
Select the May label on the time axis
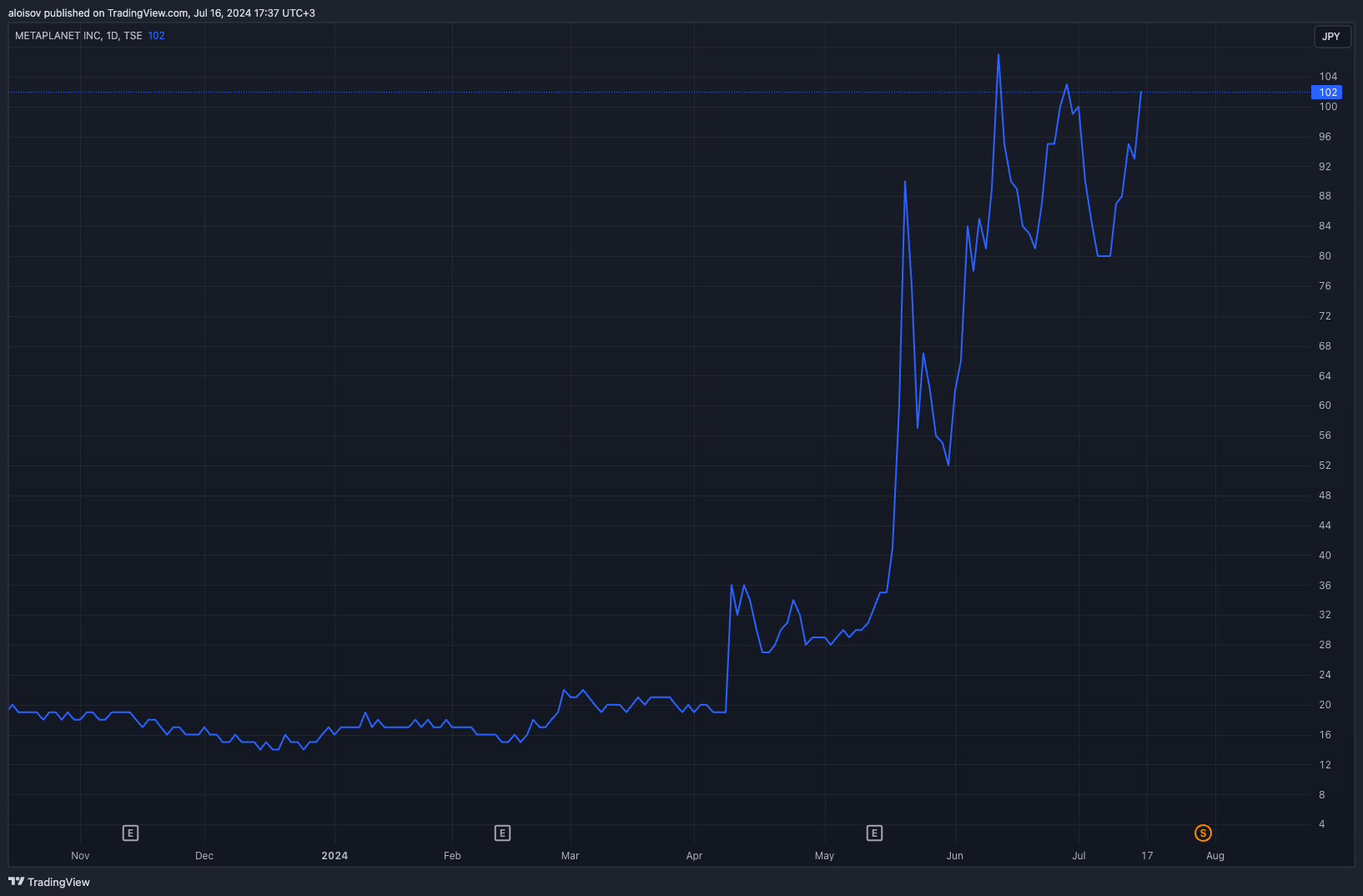(824, 856)
